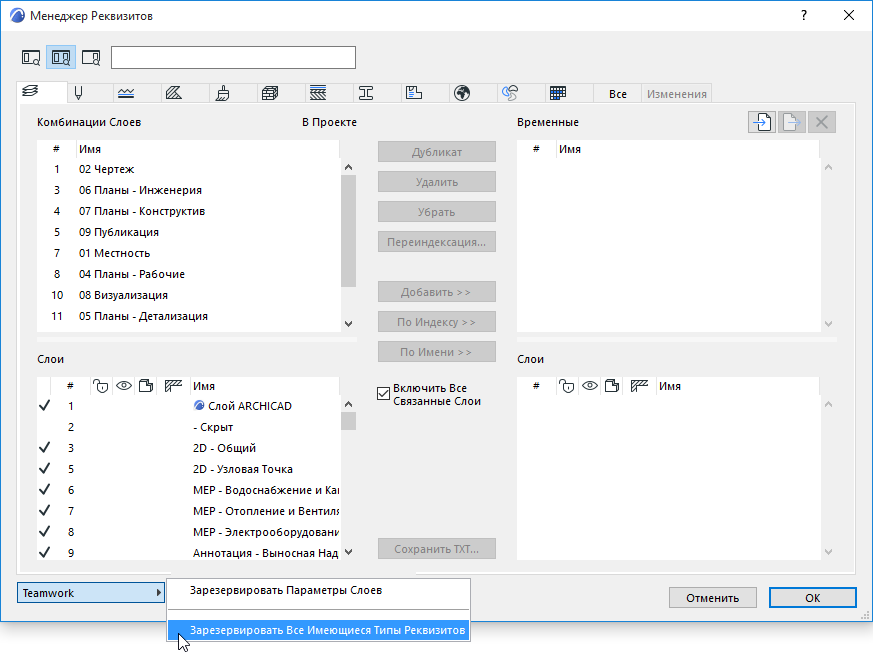Toggle checkmark for 2D - Общий layer
Viewport: 873px width, 655px height.
pos(45,448)
